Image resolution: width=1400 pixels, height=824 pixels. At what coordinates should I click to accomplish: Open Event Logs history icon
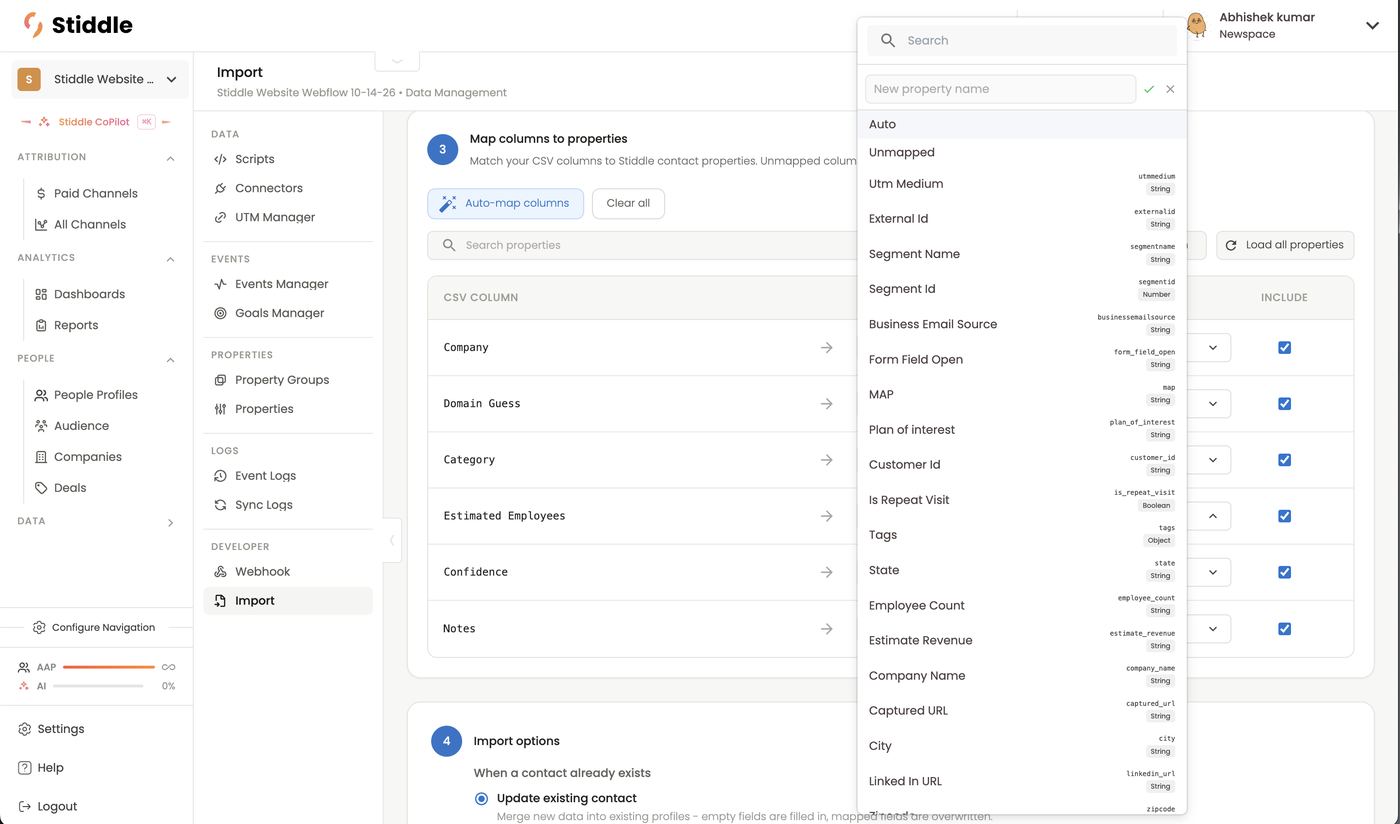point(220,476)
